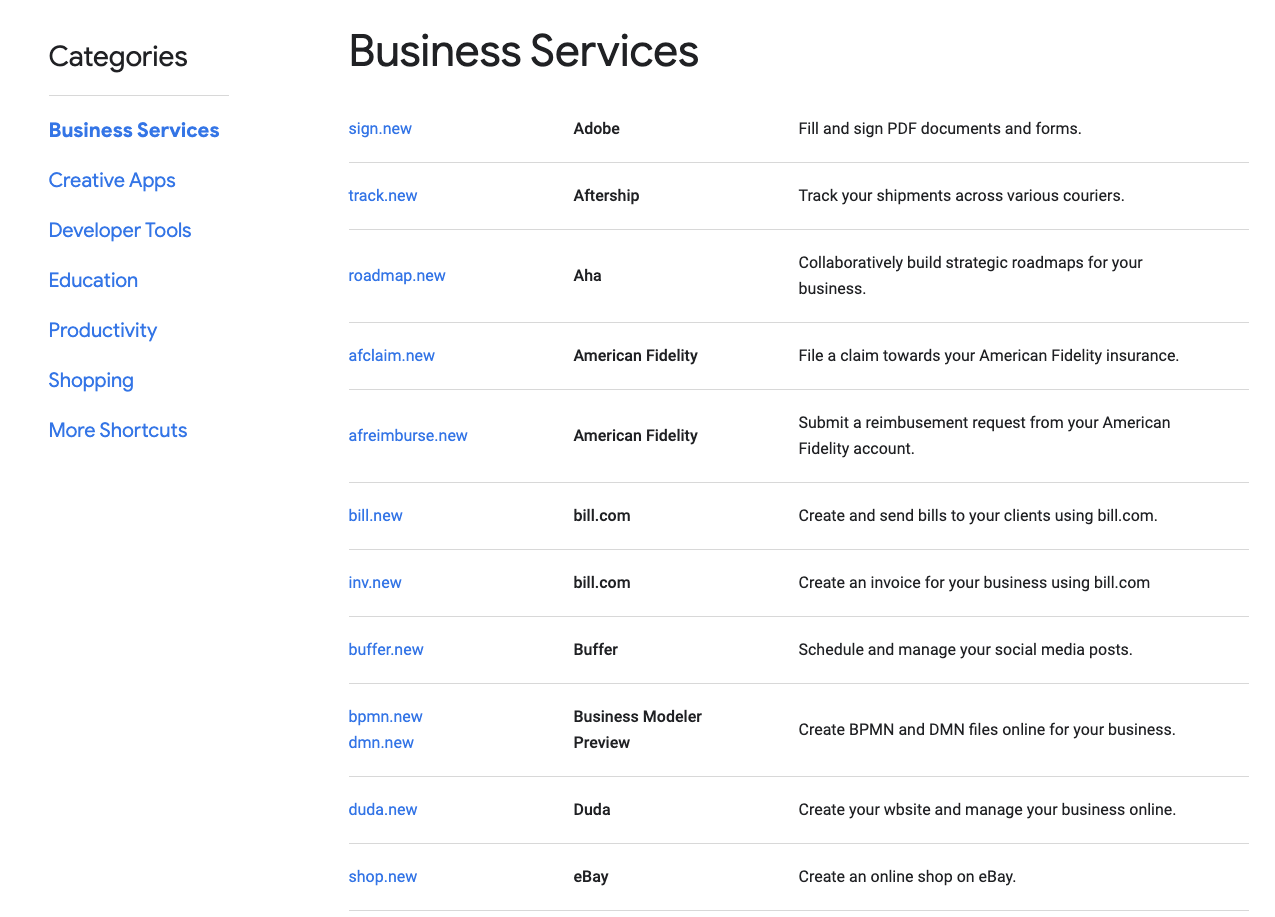Open the inv.new invoice shortcut
The image size is (1275, 917).
375,582
